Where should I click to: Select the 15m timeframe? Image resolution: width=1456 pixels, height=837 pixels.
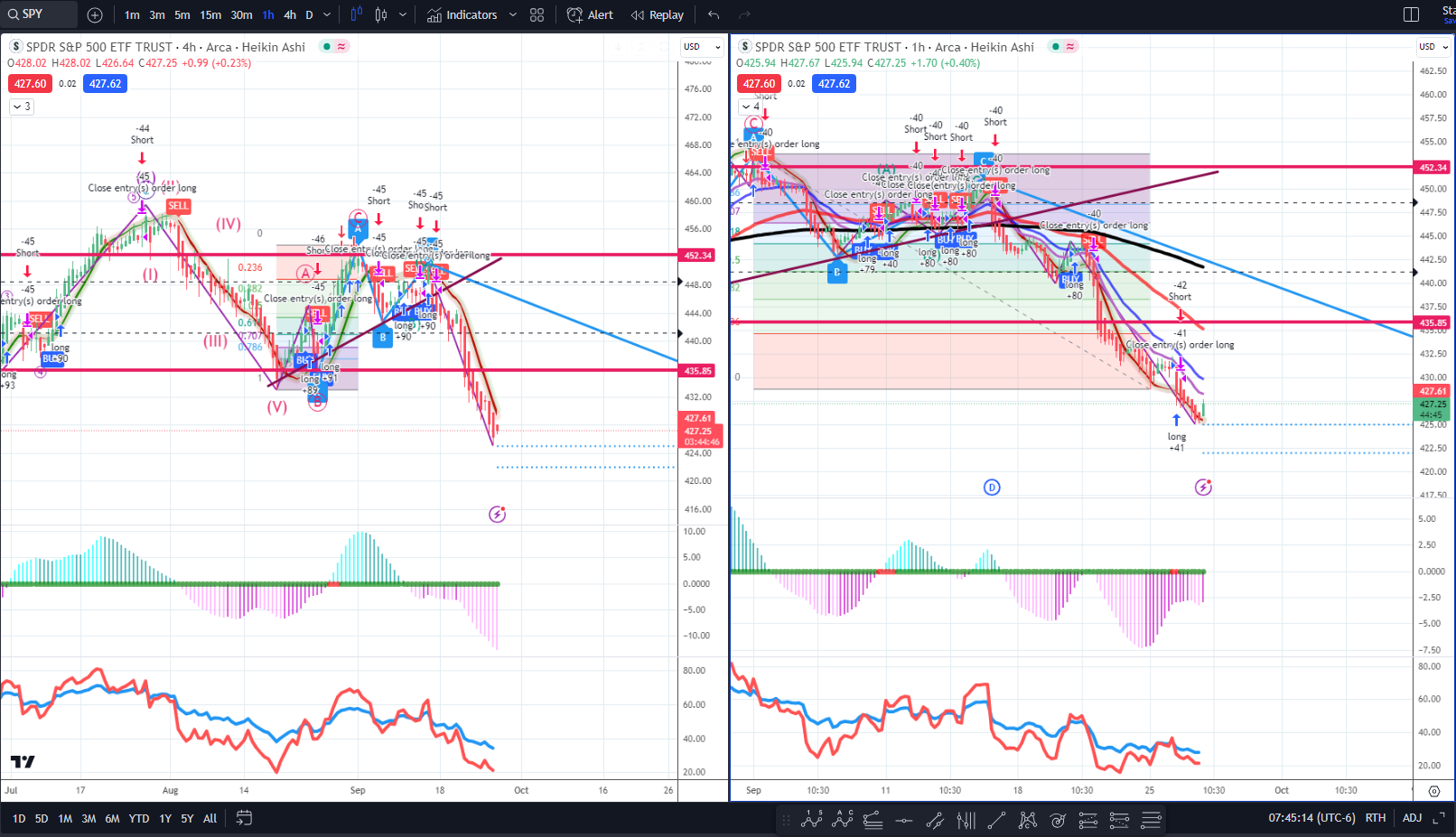click(x=210, y=14)
